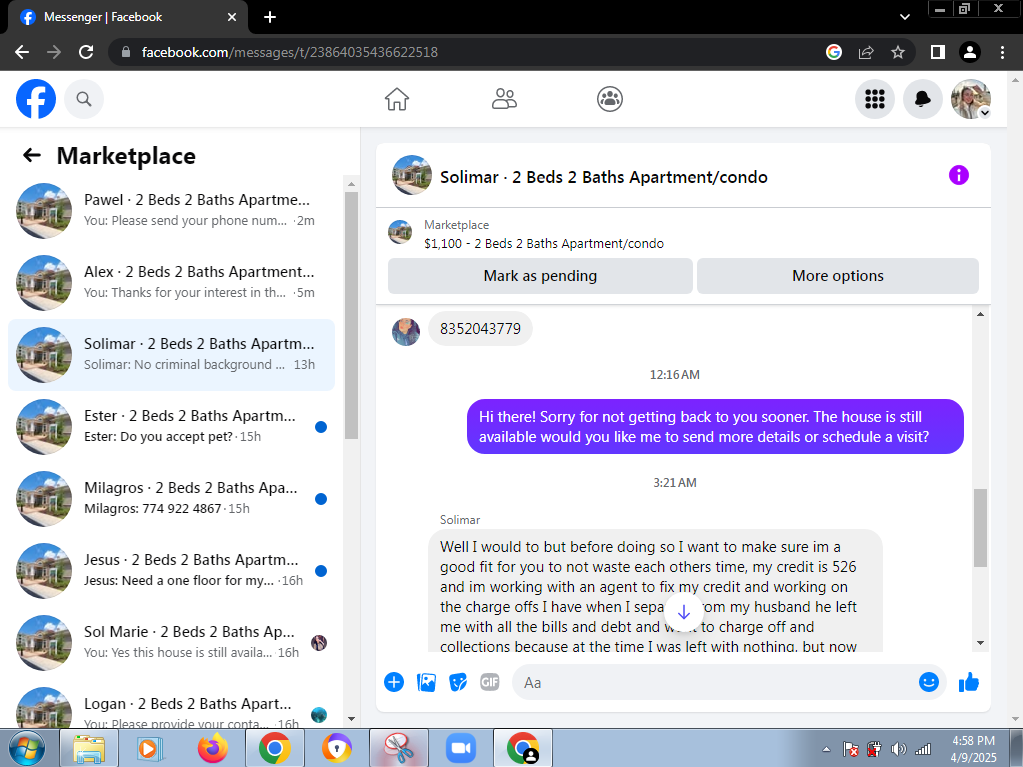Screen dimensions: 1023x767
Task: Bookmark this page with the star
Action: (x=898, y=52)
